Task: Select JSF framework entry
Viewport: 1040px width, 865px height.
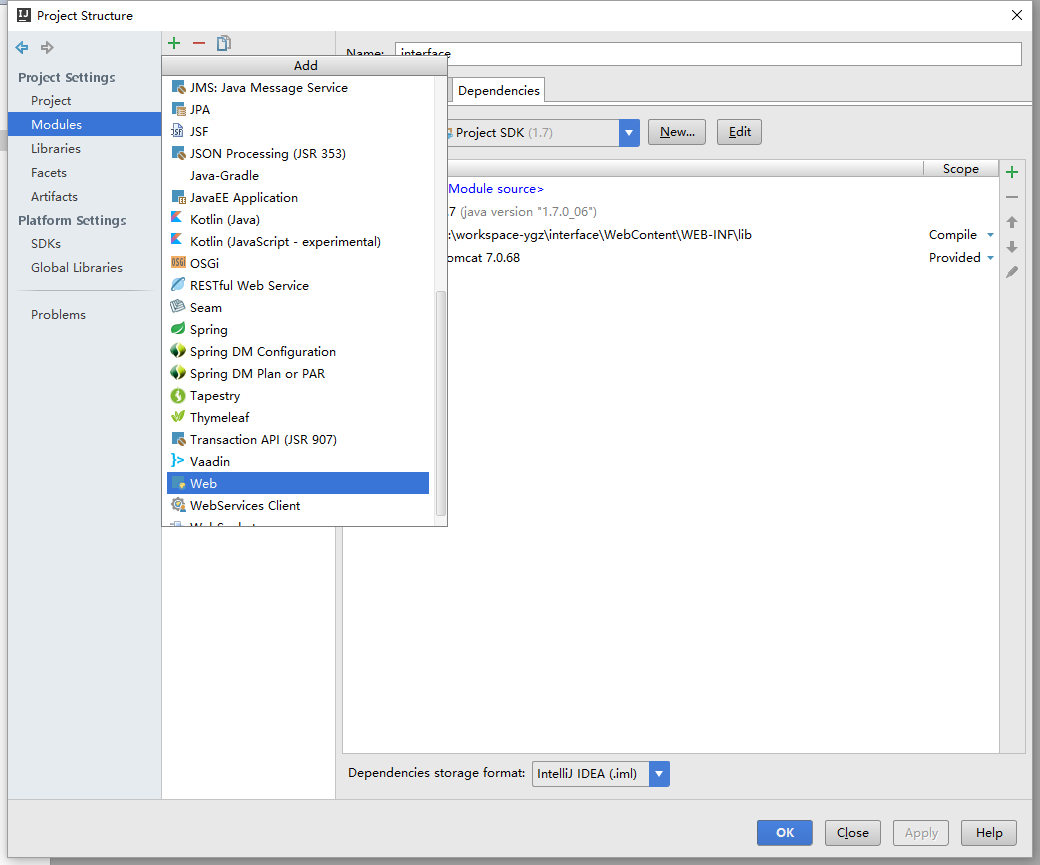Action: [298, 131]
